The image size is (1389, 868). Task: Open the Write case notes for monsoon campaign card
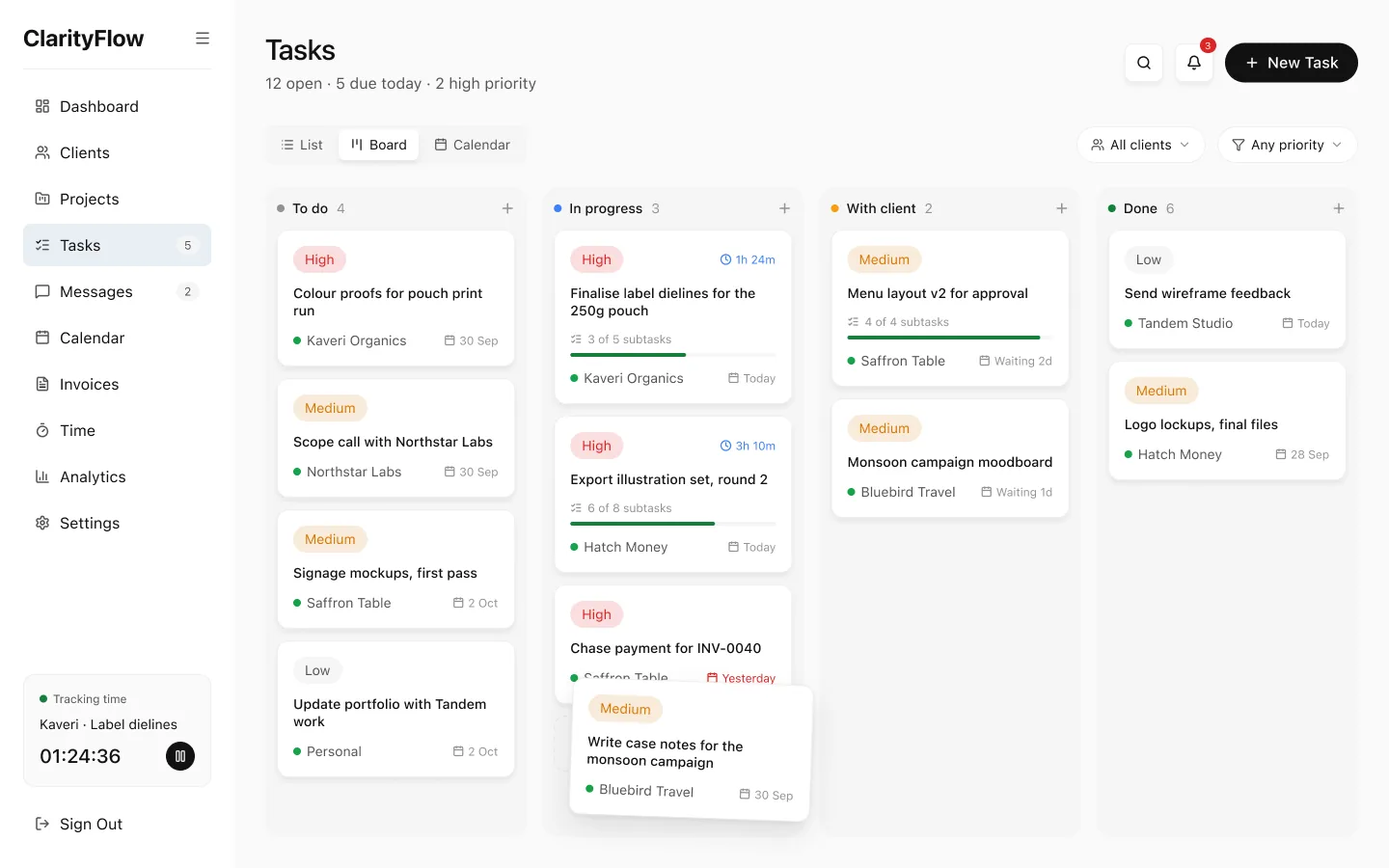coord(691,752)
